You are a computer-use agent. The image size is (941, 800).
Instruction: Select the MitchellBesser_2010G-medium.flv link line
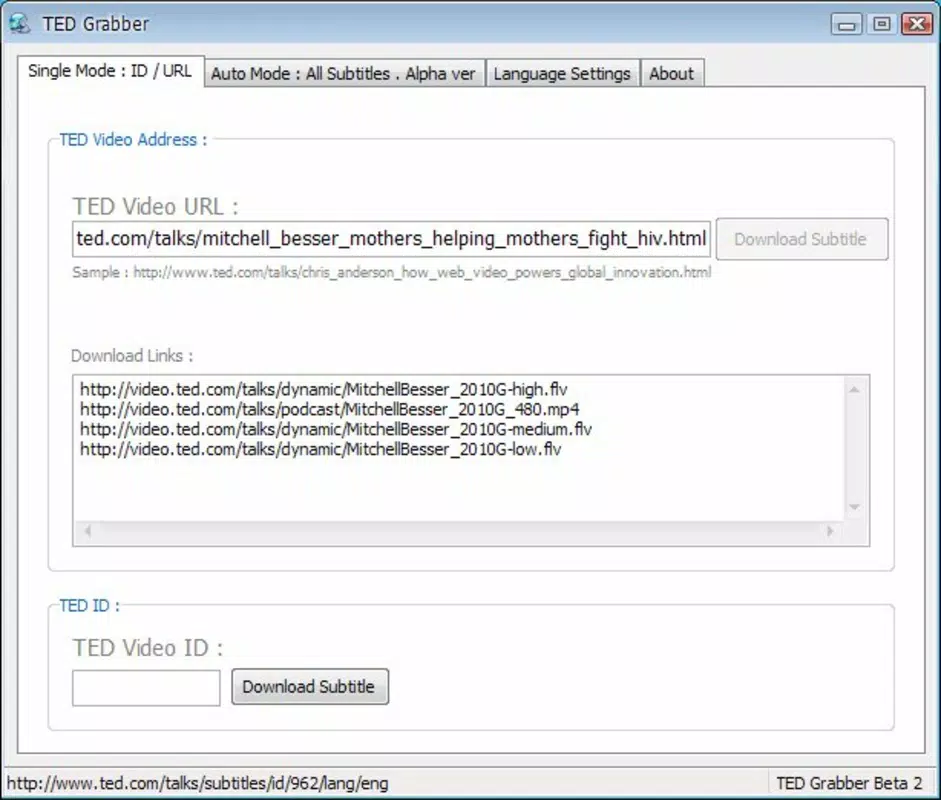click(x=335, y=429)
